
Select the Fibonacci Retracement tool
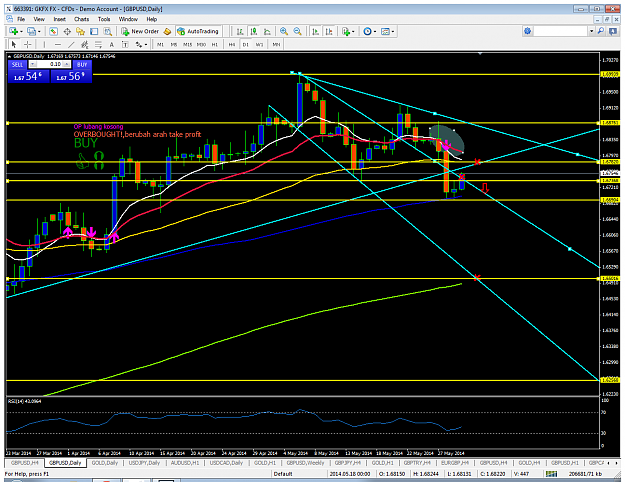(x=98, y=44)
